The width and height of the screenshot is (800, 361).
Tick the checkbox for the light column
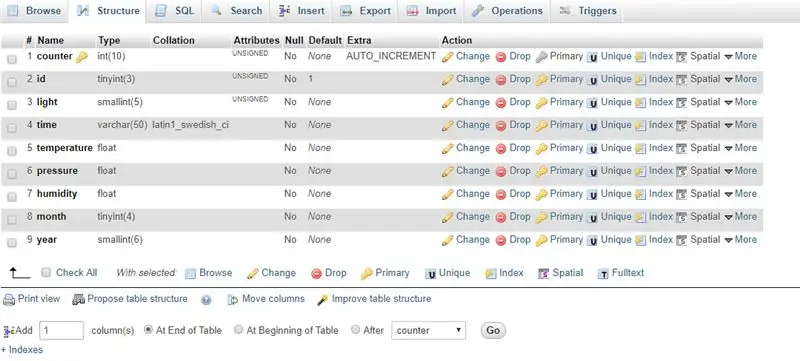point(12,106)
